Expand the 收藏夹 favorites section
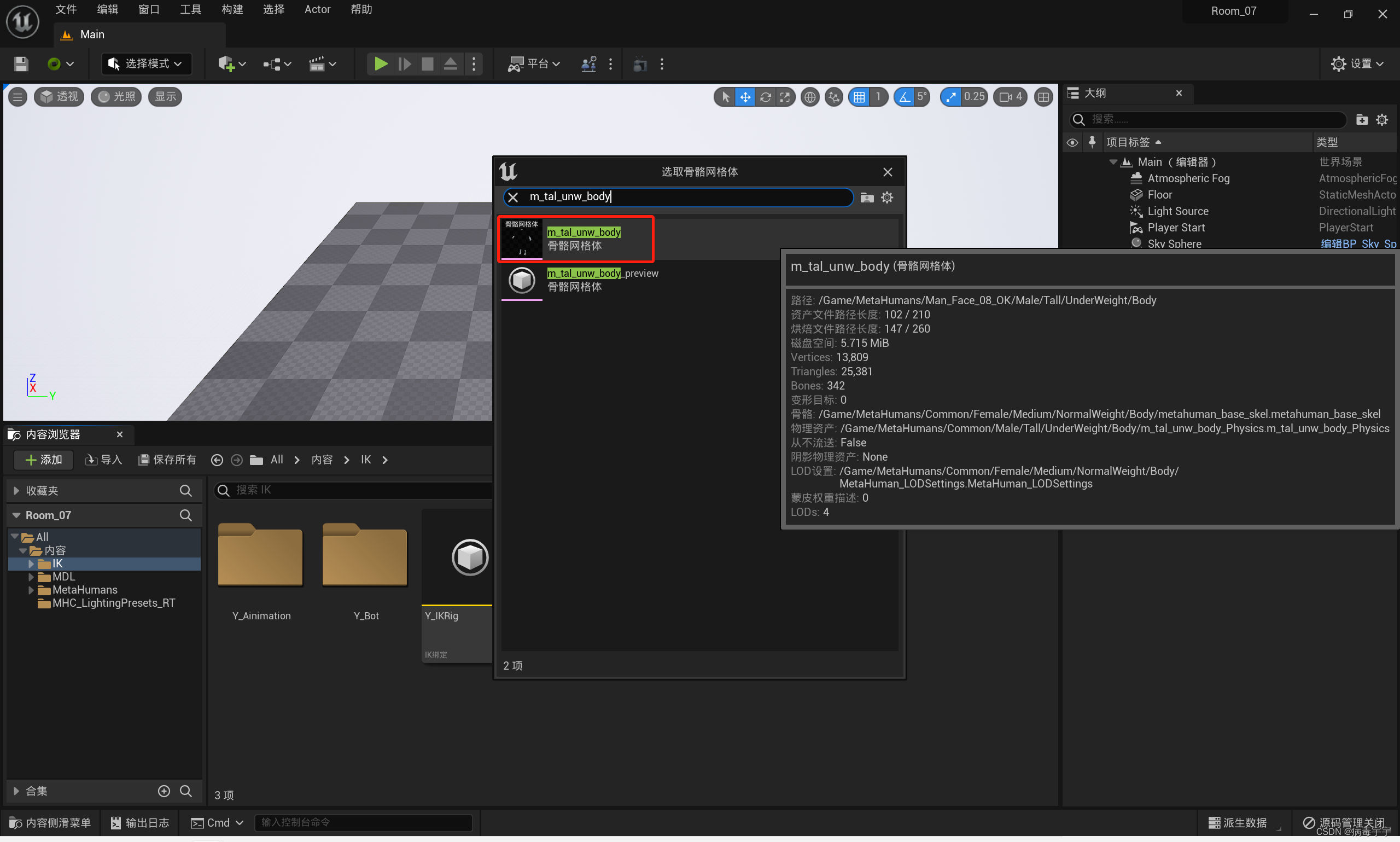The height and width of the screenshot is (842, 1400). (x=16, y=491)
